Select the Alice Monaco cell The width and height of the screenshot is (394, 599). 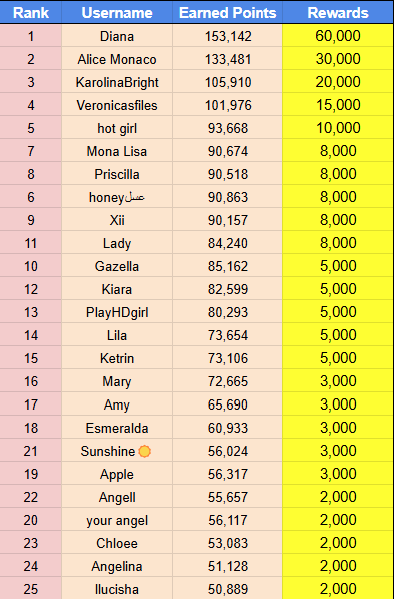click(x=117, y=59)
